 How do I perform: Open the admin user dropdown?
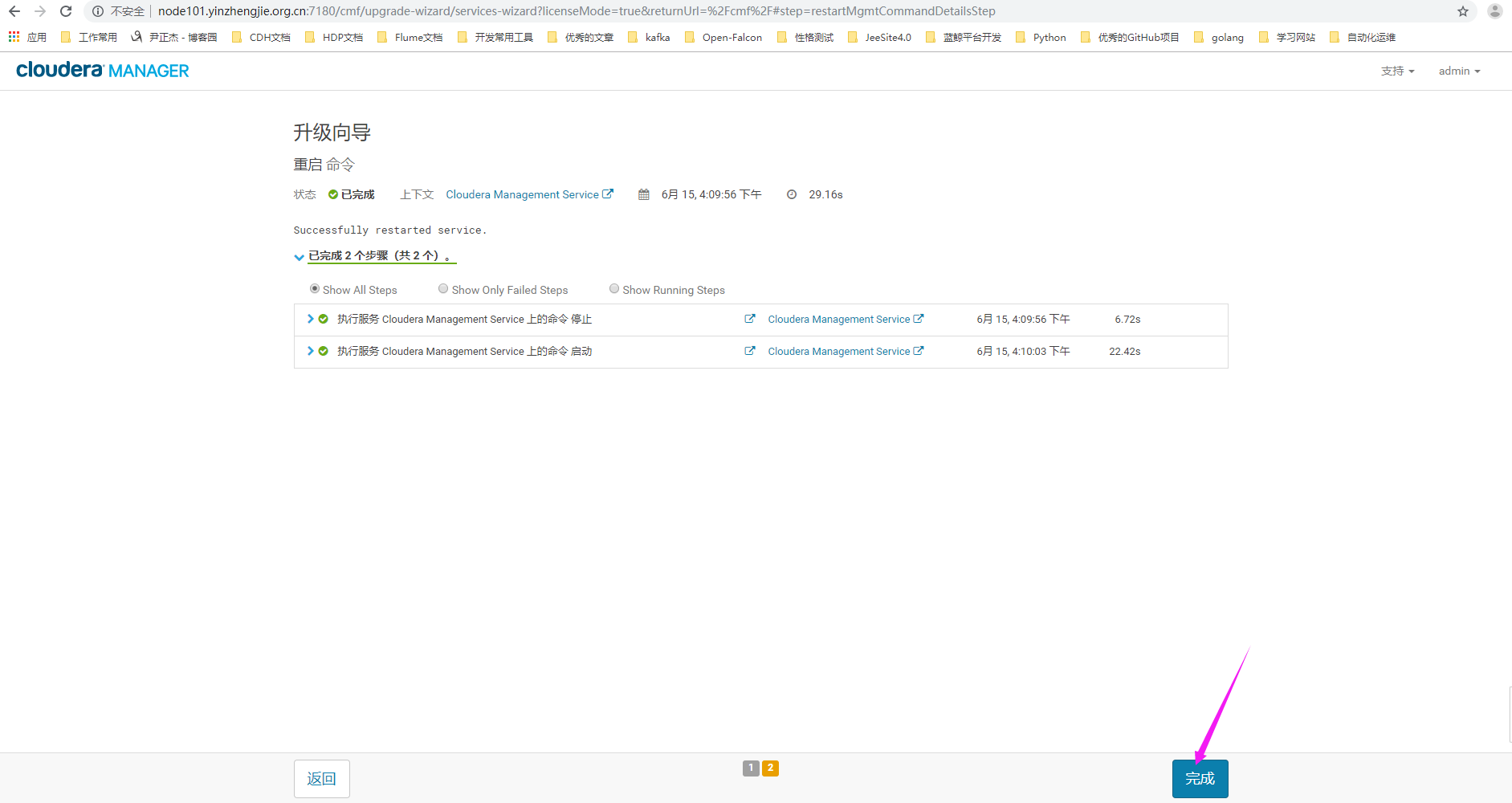pyautogui.click(x=1459, y=71)
